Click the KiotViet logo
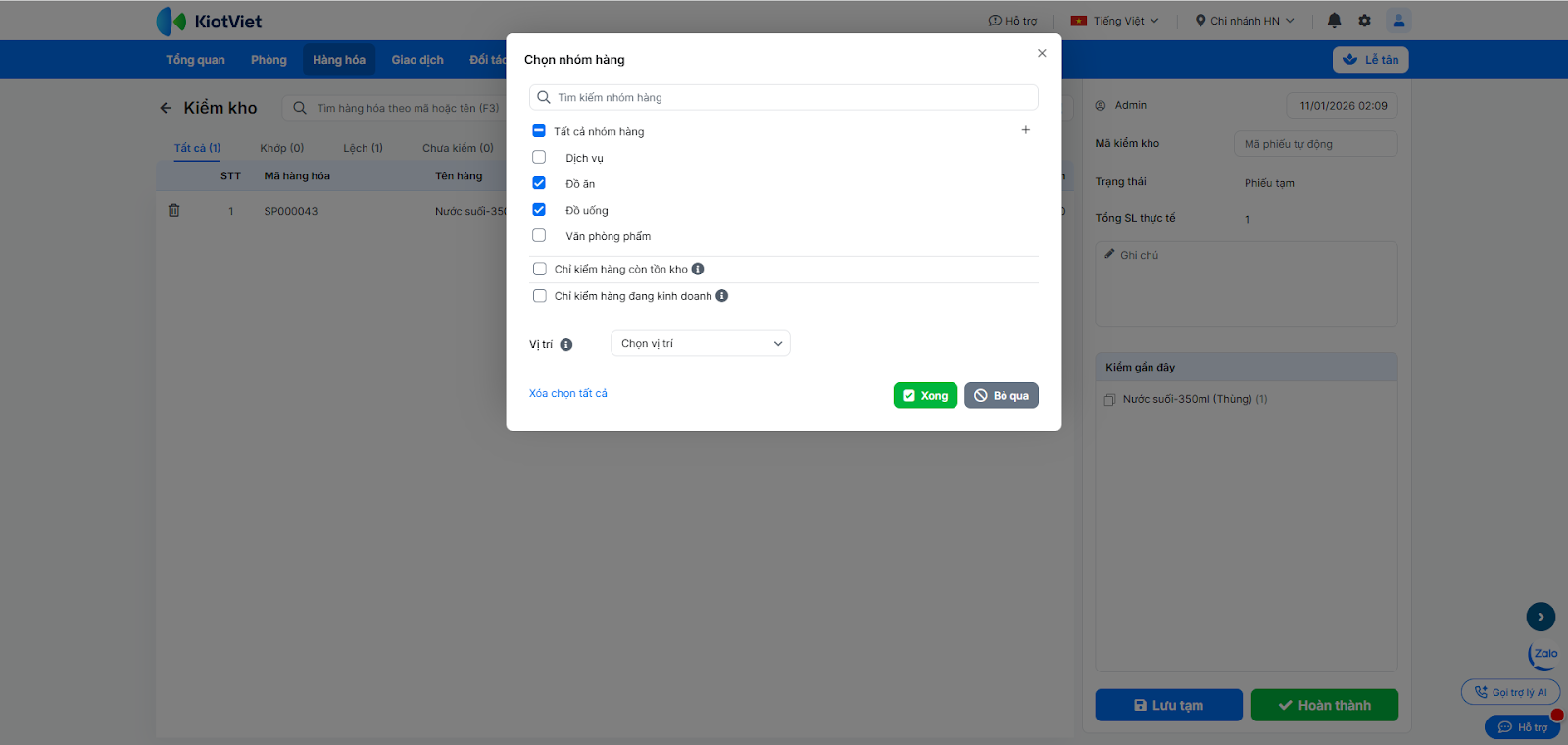The height and width of the screenshot is (745, 1568). pyautogui.click(x=209, y=21)
